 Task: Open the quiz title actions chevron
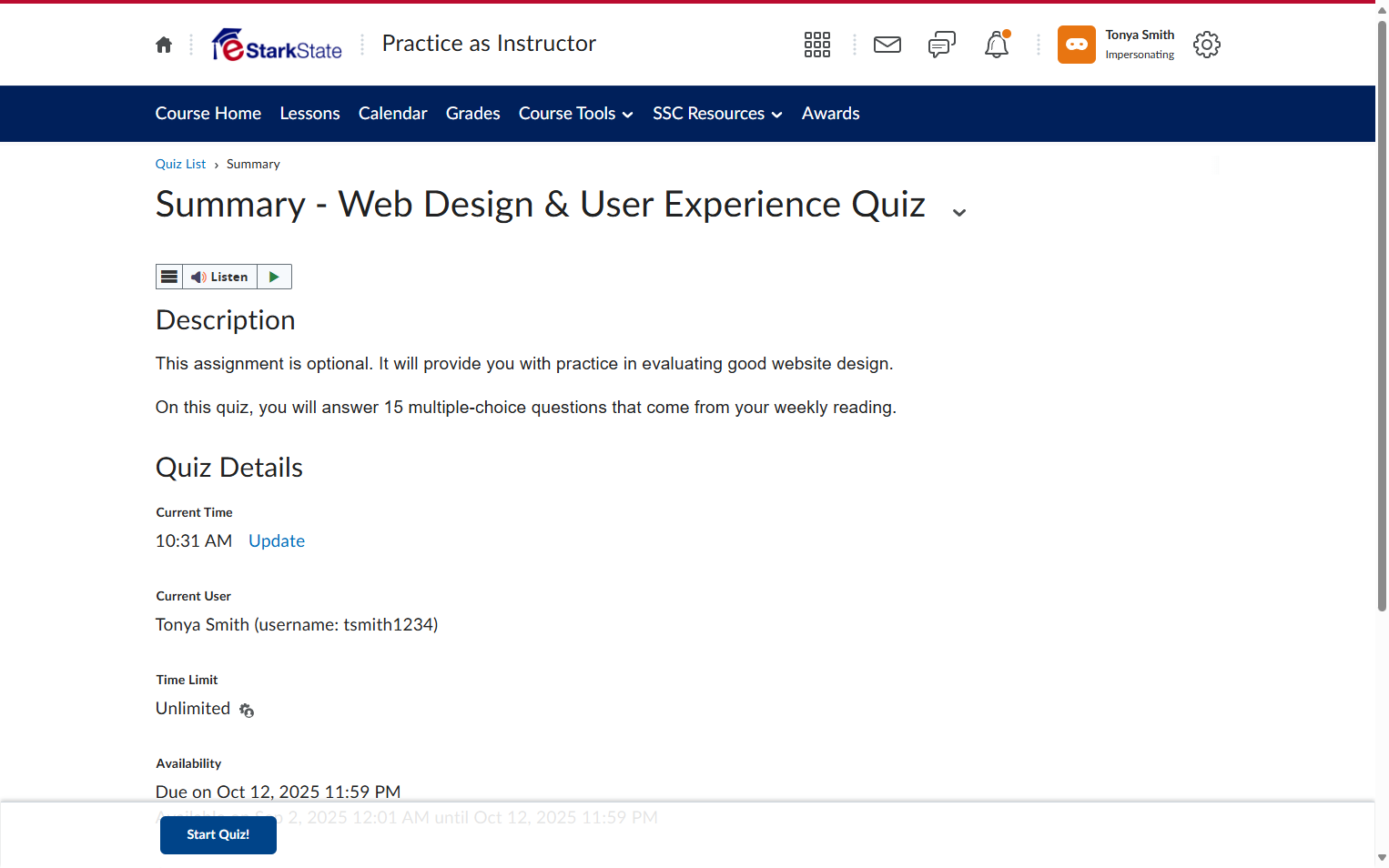click(x=959, y=212)
